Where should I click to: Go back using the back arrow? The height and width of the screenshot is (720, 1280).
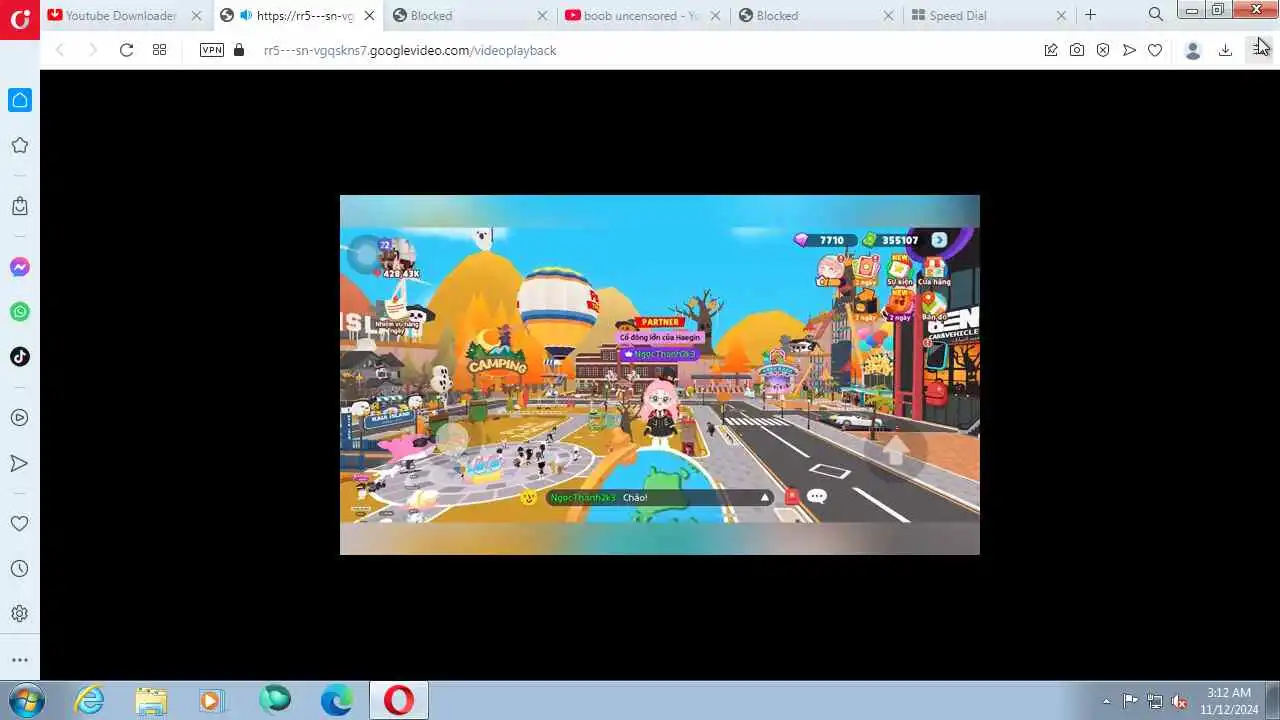(x=60, y=50)
